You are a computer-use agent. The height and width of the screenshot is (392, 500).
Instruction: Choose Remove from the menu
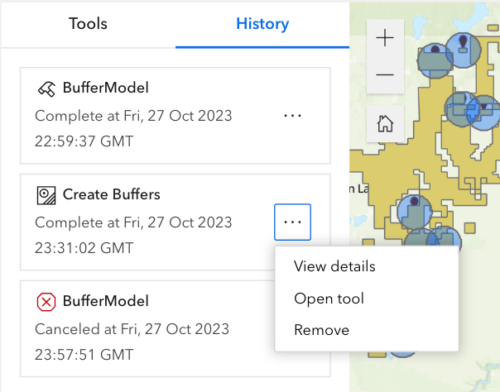[322, 330]
